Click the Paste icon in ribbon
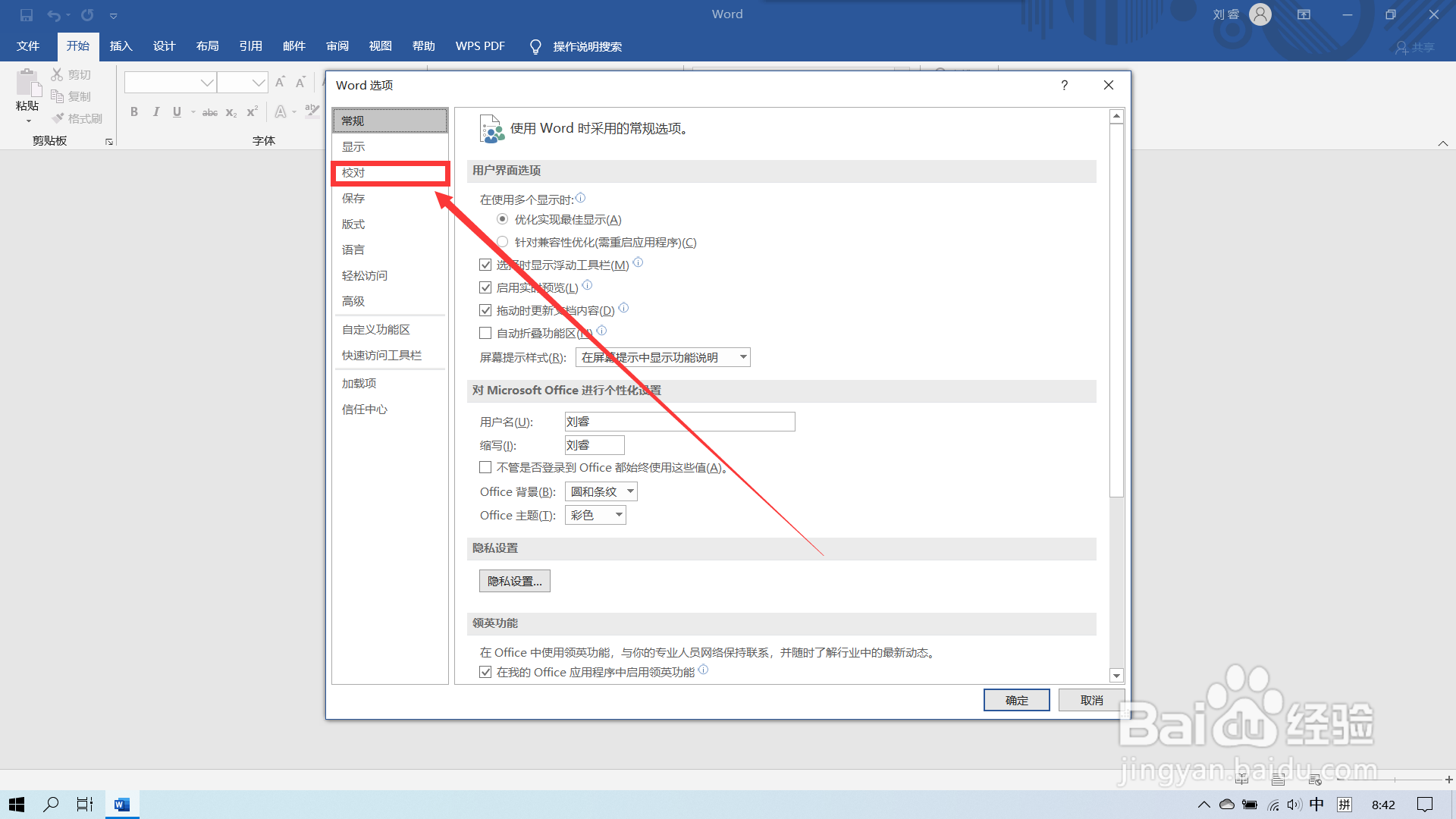Image resolution: width=1456 pixels, height=819 pixels. pyautogui.click(x=28, y=83)
